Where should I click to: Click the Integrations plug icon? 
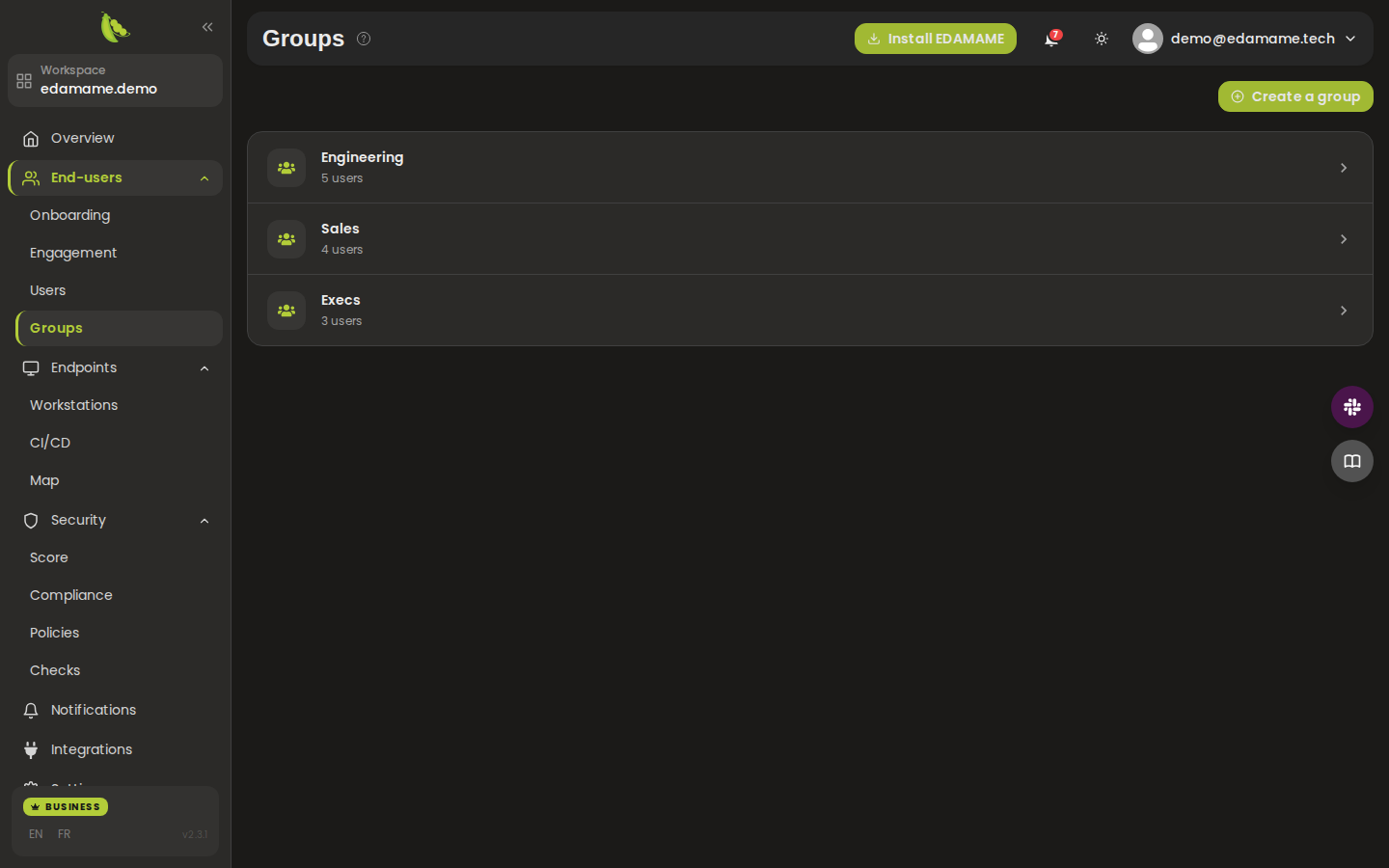pyautogui.click(x=31, y=750)
